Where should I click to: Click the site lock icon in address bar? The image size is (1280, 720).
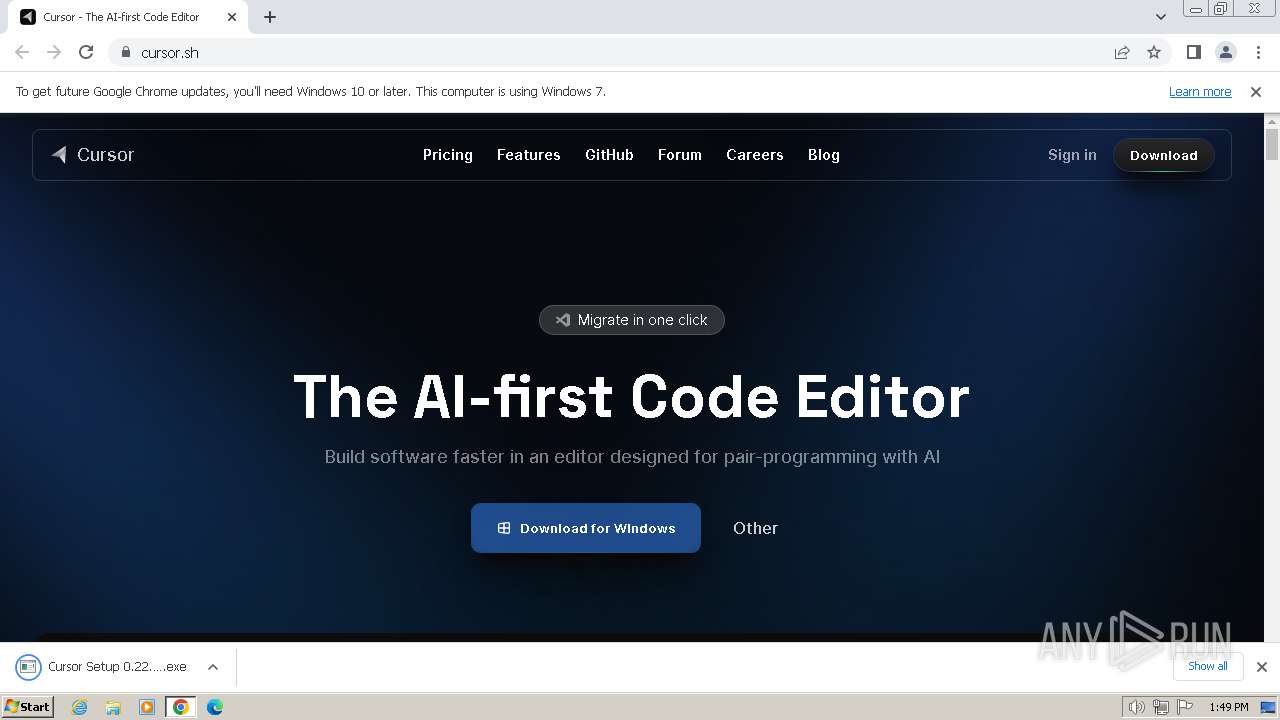pos(126,52)
